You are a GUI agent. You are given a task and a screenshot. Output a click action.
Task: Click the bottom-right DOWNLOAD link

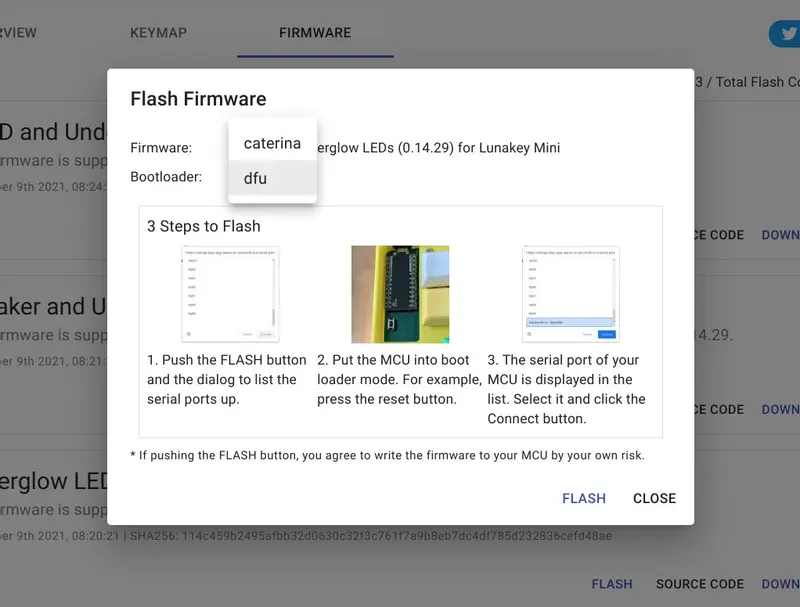pos(781,584)
